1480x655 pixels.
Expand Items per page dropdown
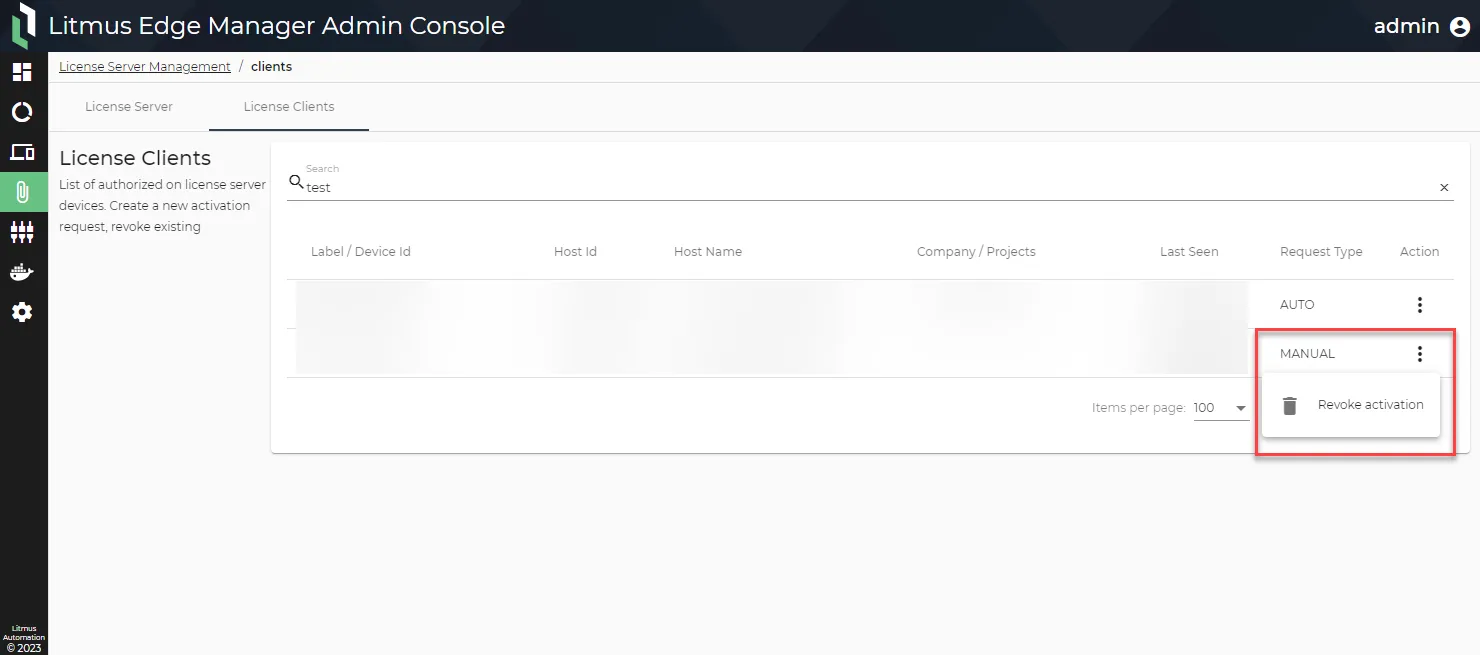coord(1220,408)
